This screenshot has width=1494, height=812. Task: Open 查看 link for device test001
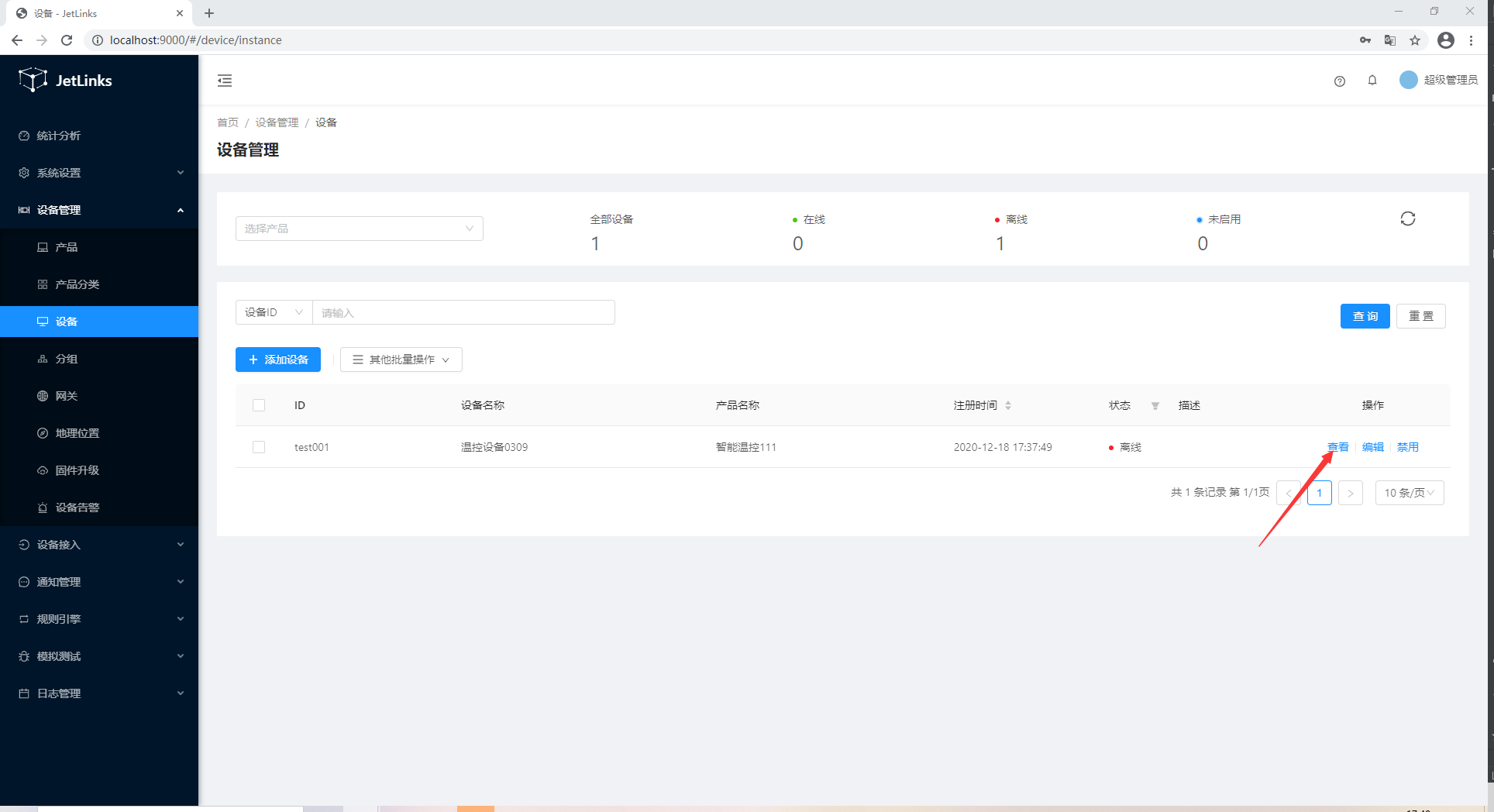1337,447
